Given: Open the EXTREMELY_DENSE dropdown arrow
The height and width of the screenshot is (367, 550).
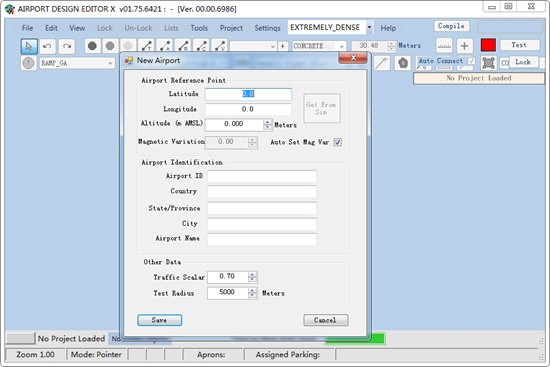Looking at the screenshot, I should pos(369,27).
